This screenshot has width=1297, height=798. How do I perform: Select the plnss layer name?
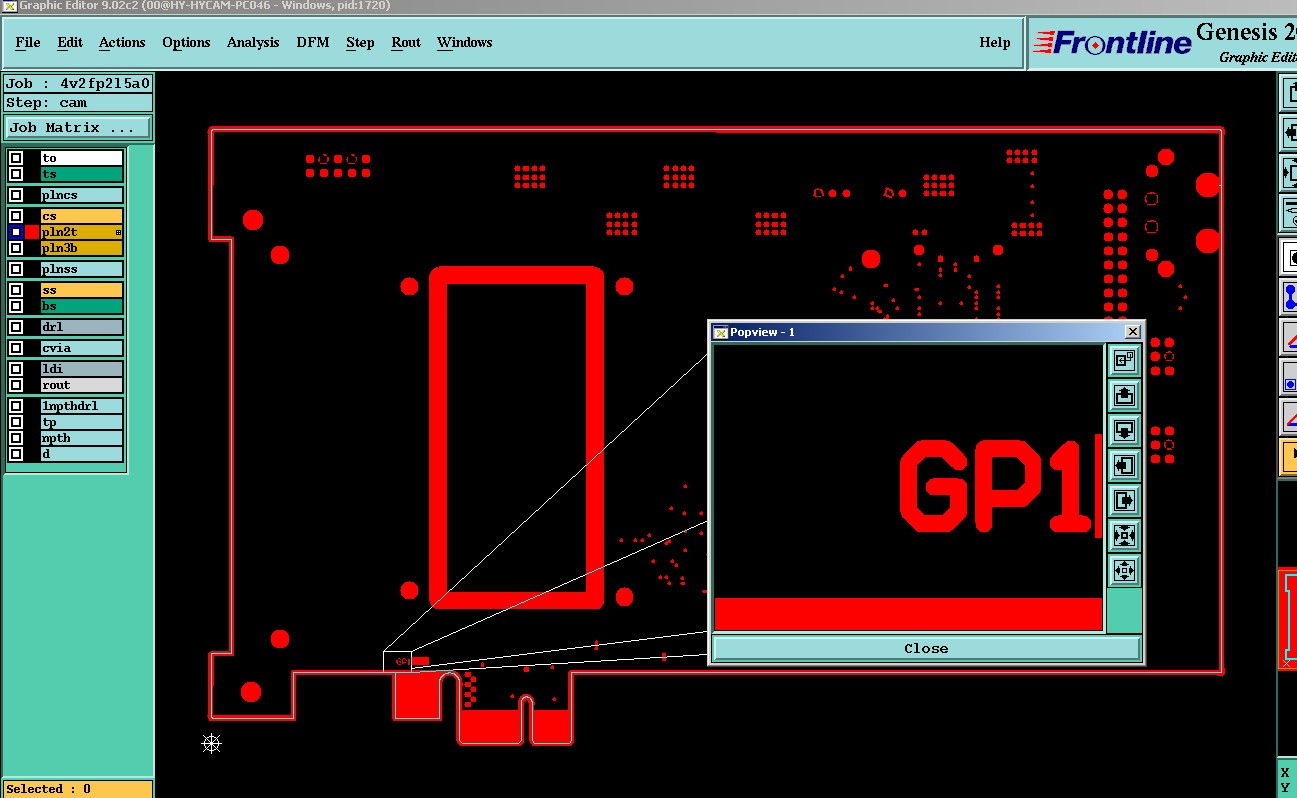[81, 269]
